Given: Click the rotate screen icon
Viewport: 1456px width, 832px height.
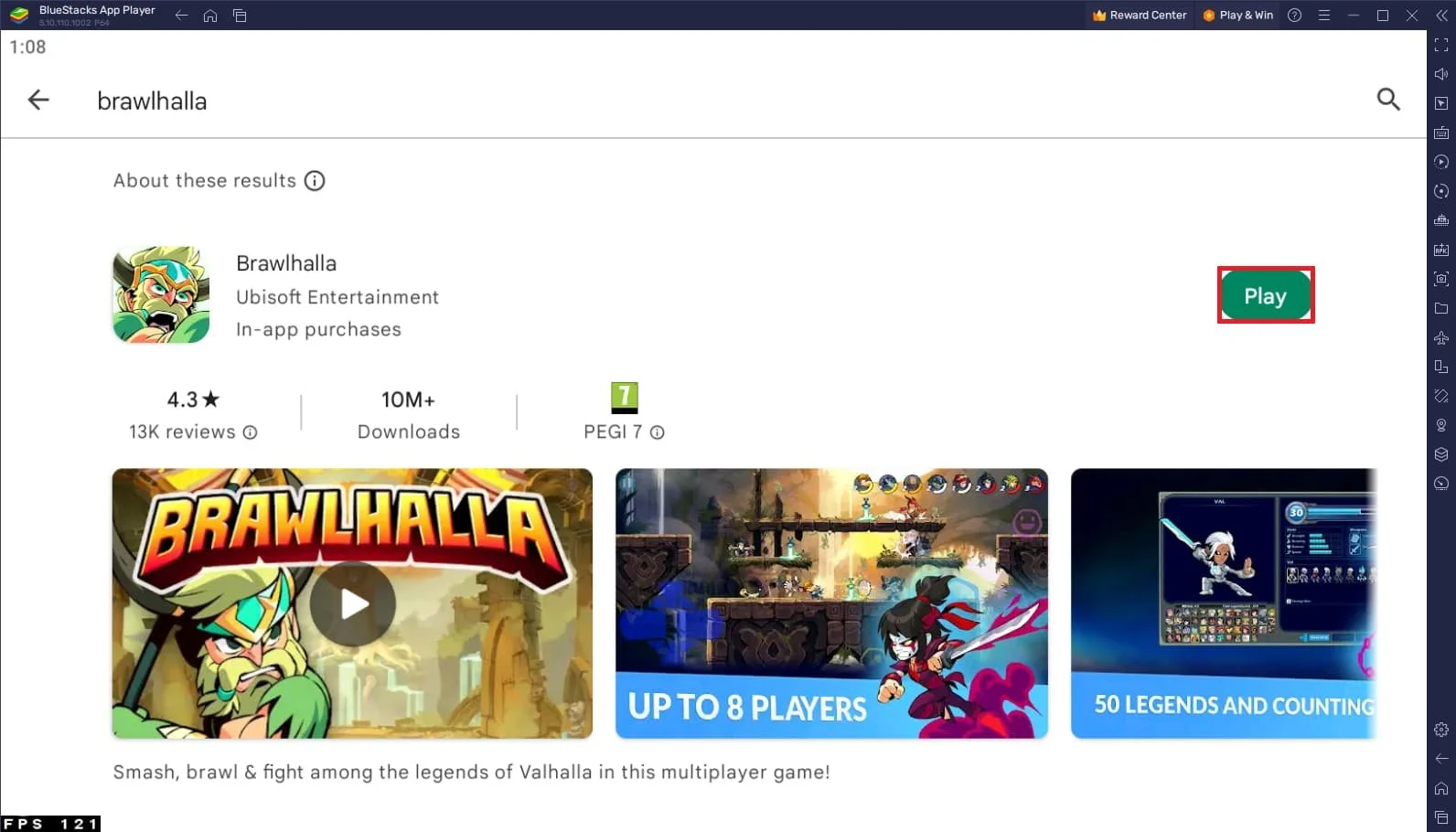Looking at the screenshot, I should point(1441,367).
